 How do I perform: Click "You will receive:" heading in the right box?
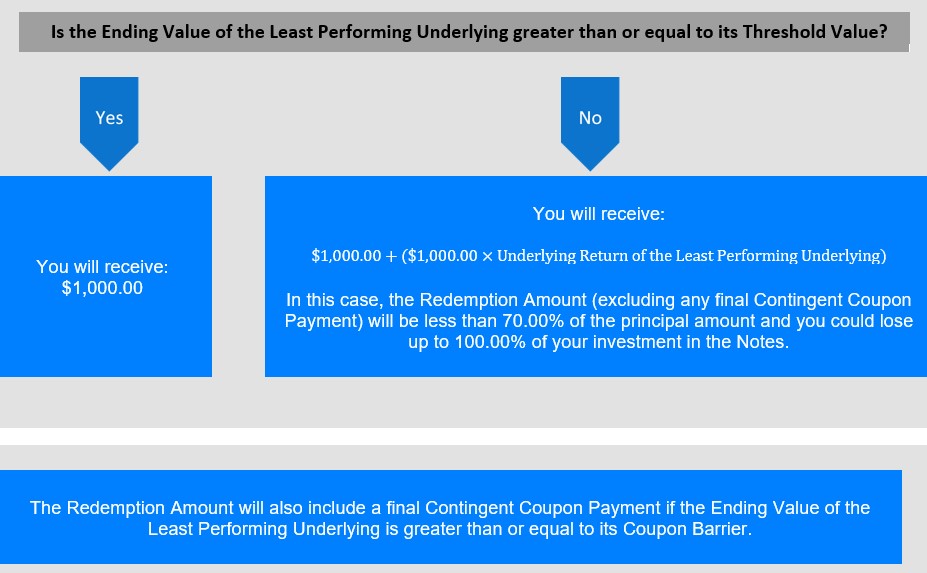pos(598,213)
